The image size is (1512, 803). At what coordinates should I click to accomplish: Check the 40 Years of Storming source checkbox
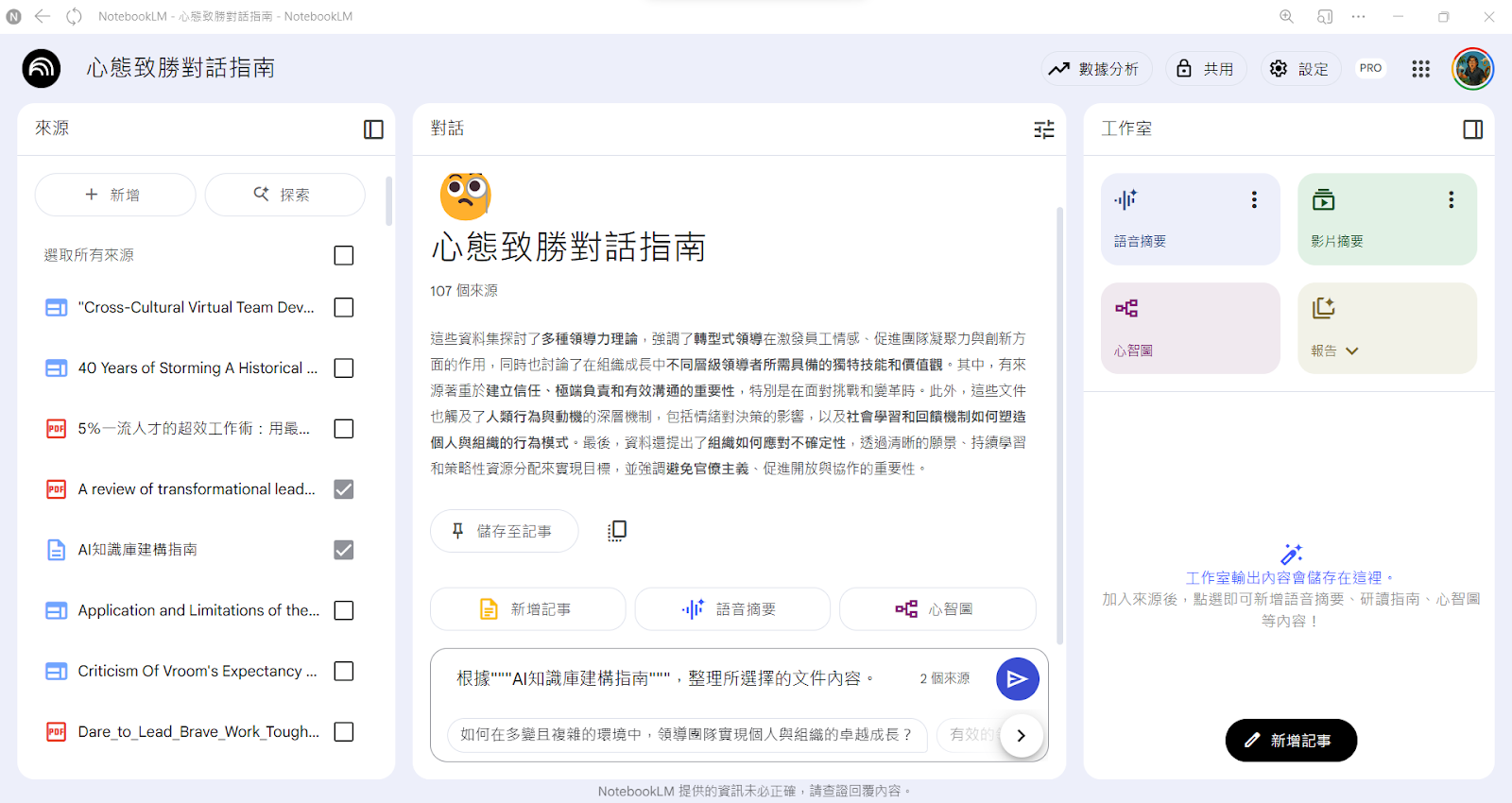[344, 367]
